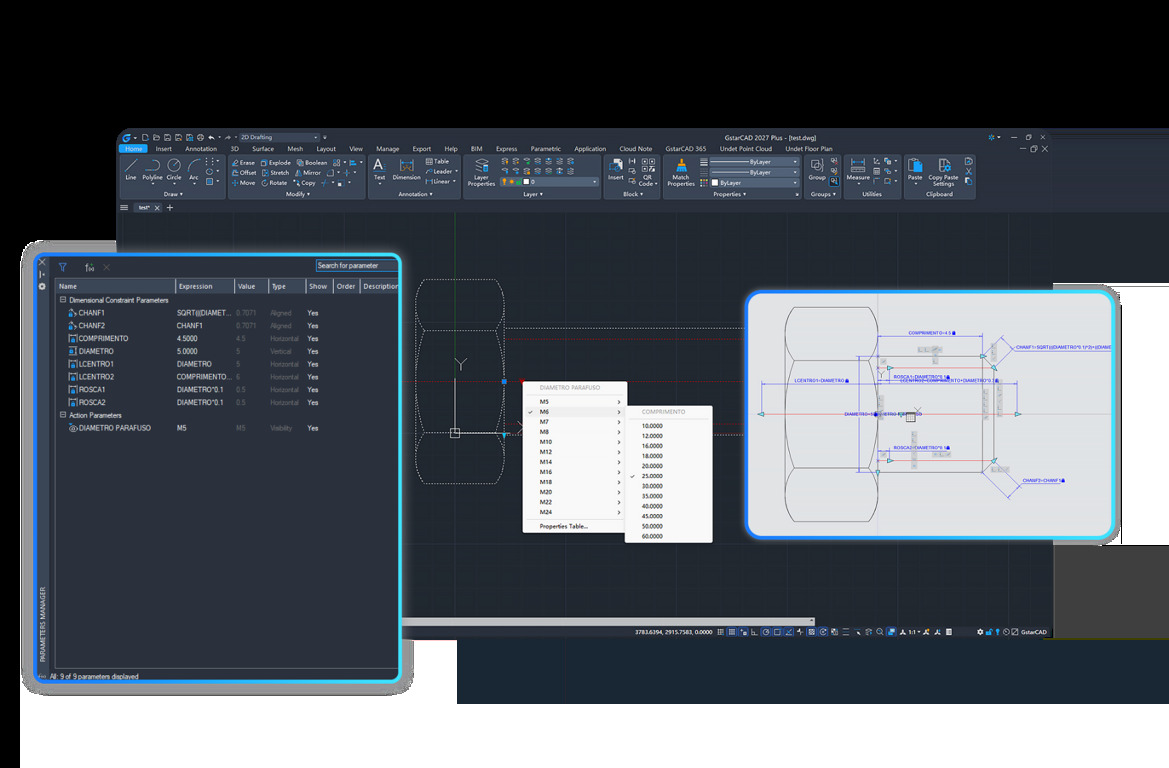Select 30.0000 in COMPRIMENTO submenu
Image resolution: width=1169 pixels, height=768 pixels.
coord(669,486)
